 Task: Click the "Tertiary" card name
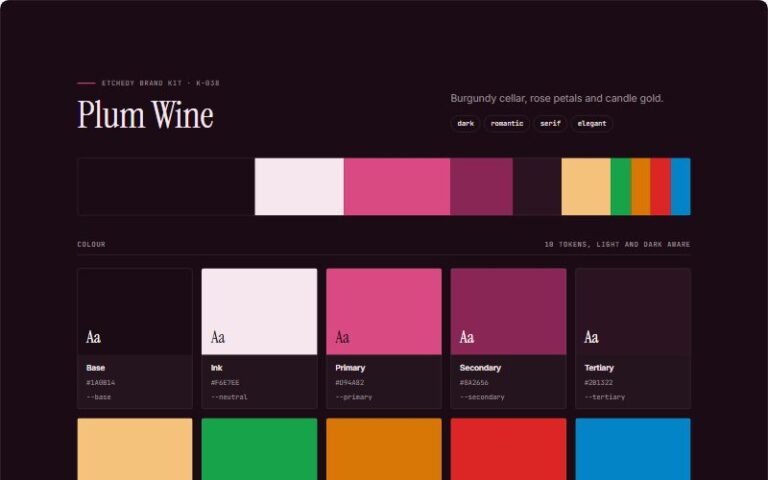click(599, 368)
